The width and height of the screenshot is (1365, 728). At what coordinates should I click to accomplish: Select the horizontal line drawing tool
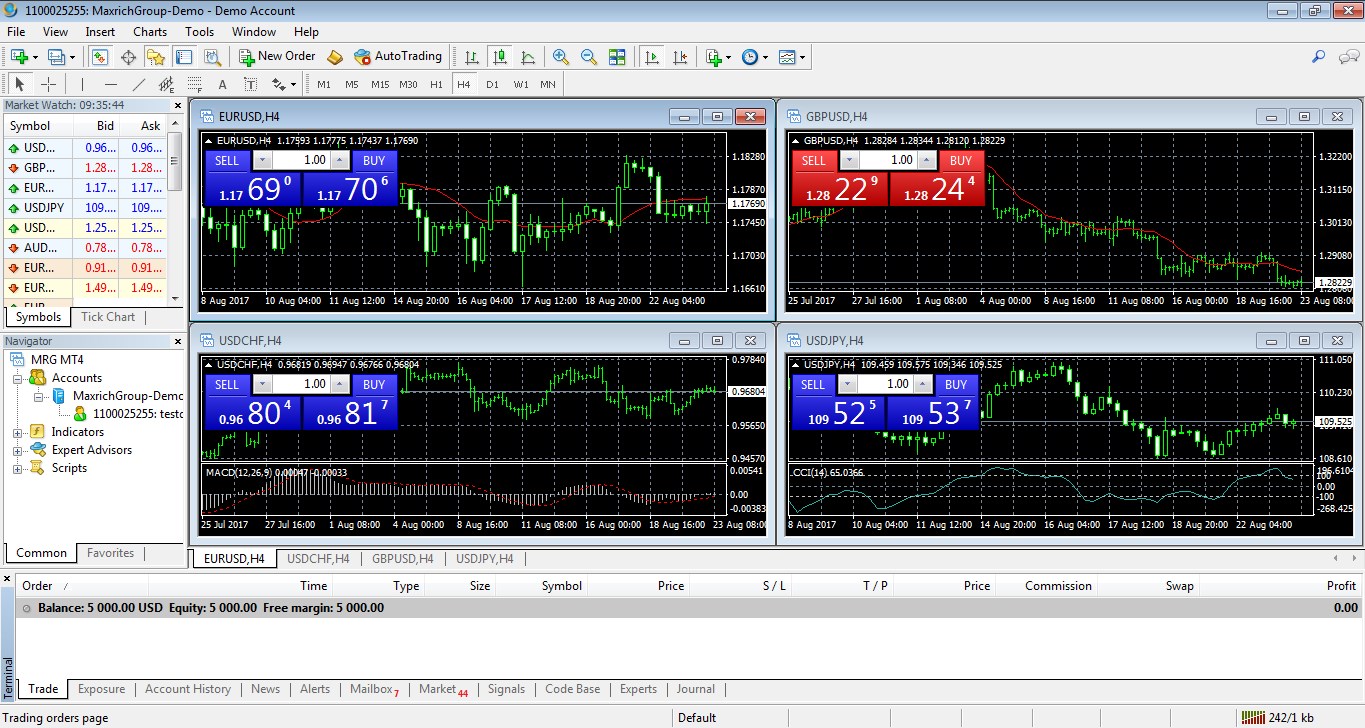click(111, 84)
